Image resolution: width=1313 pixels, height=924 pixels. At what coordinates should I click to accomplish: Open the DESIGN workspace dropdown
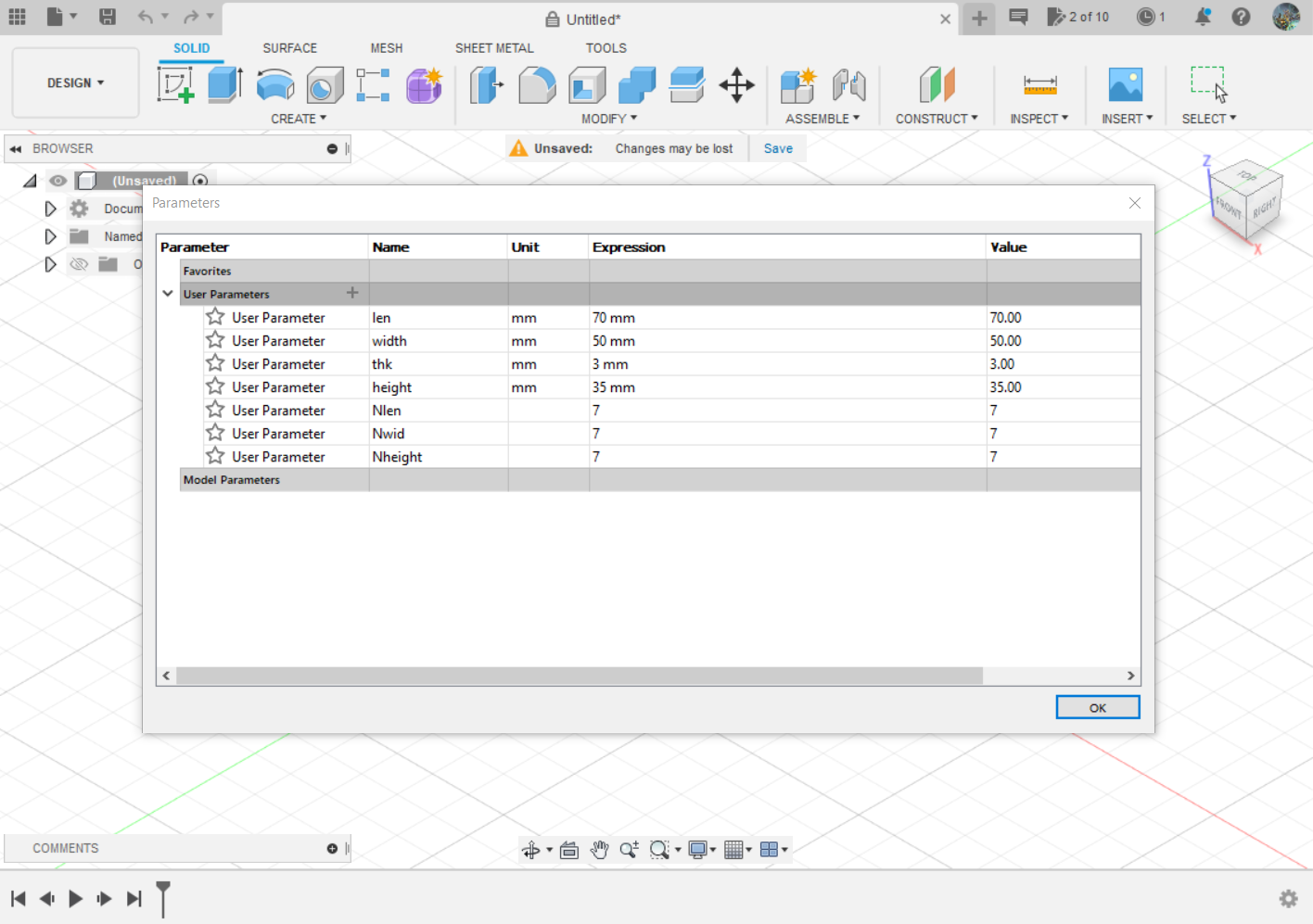click(75, 83)
